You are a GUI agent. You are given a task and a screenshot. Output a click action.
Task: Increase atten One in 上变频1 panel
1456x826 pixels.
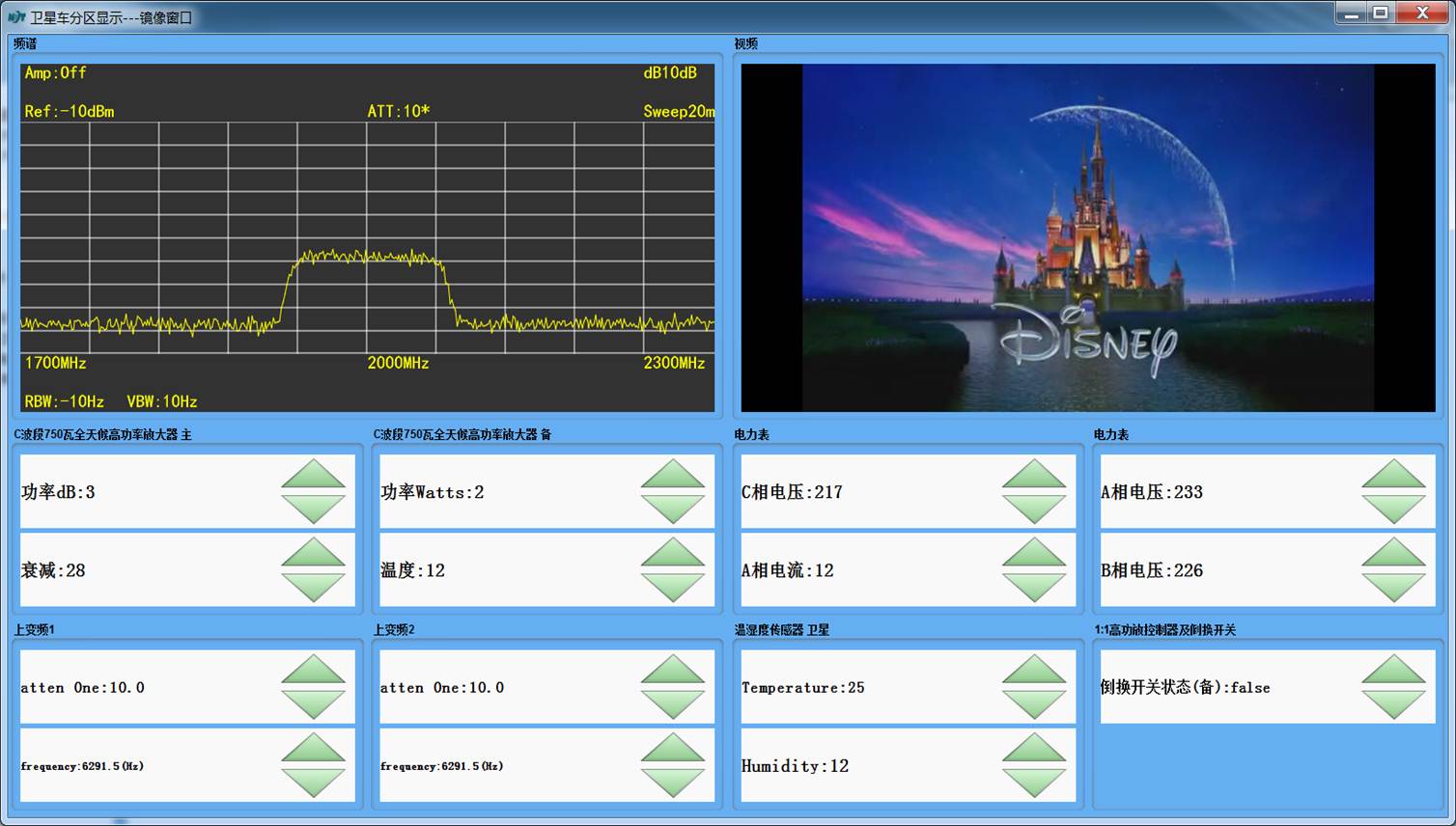313,670
